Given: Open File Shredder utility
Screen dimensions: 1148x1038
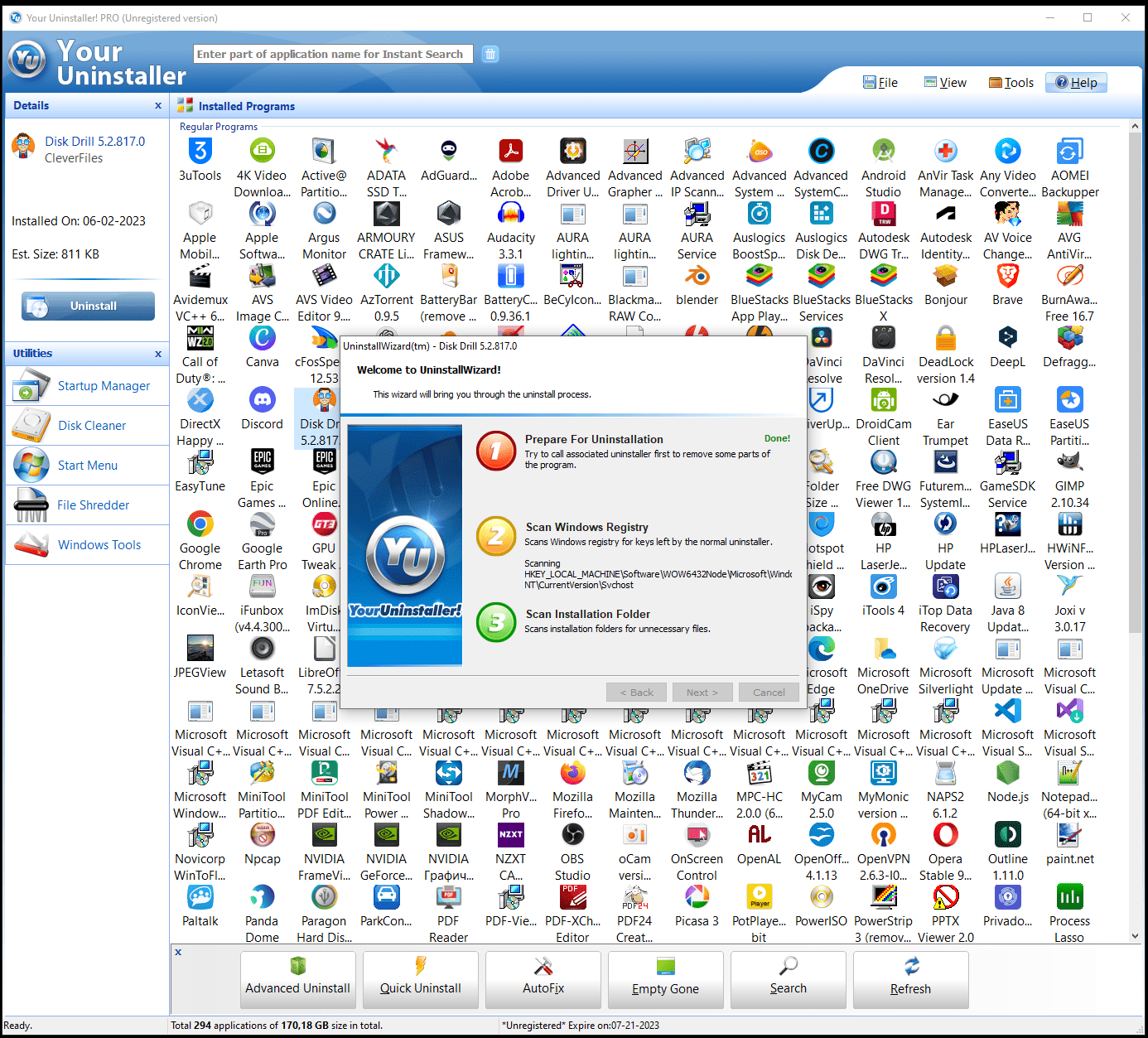Looking at the screenshot, I should coord(87,505).
